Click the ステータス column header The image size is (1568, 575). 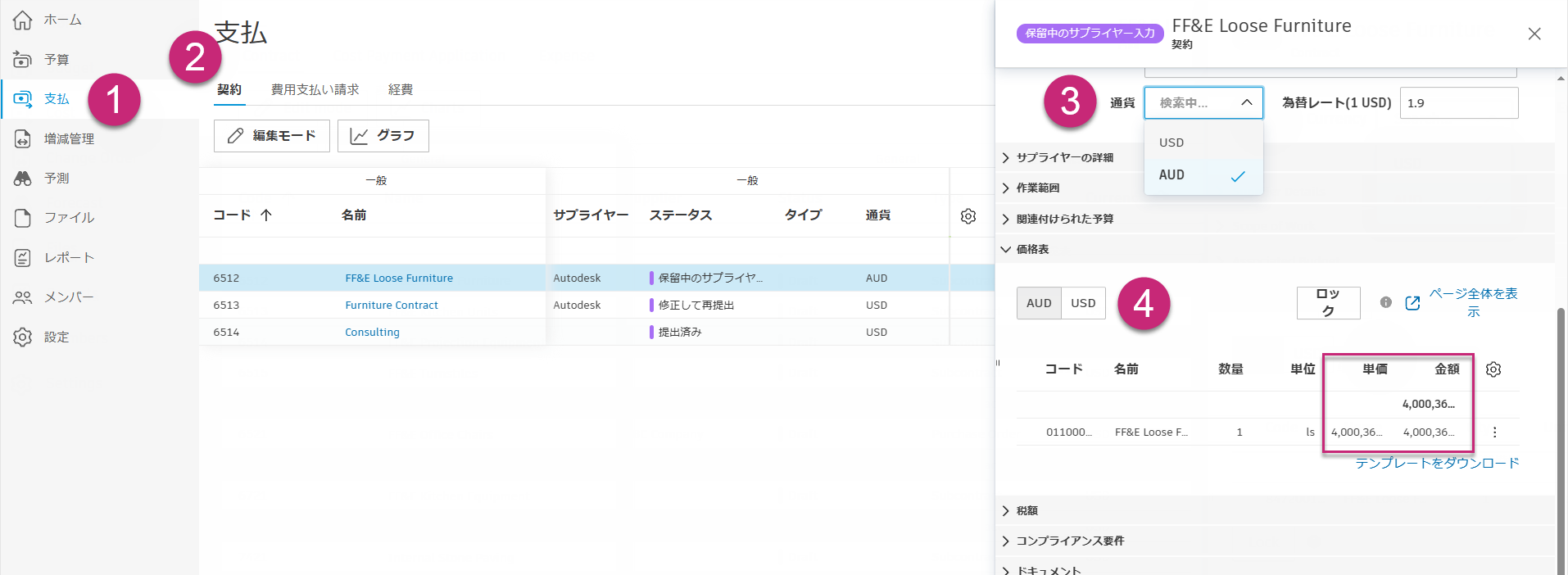681,215
